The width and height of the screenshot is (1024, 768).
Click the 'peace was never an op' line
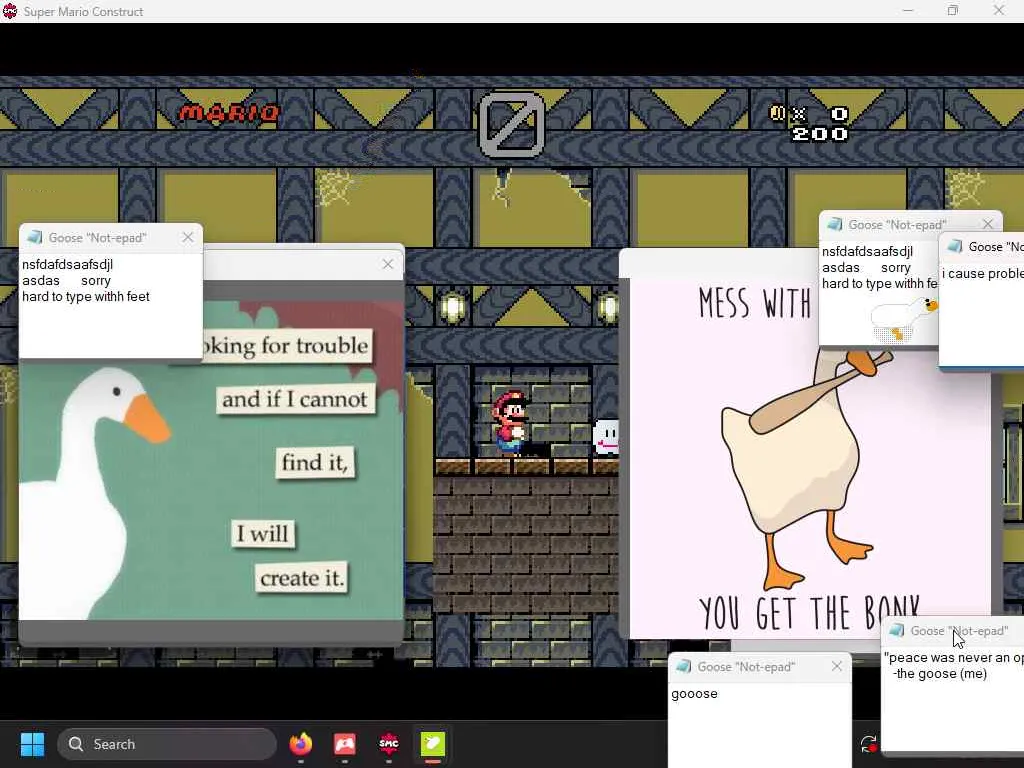pyautogui.click(x=953, y=658)
